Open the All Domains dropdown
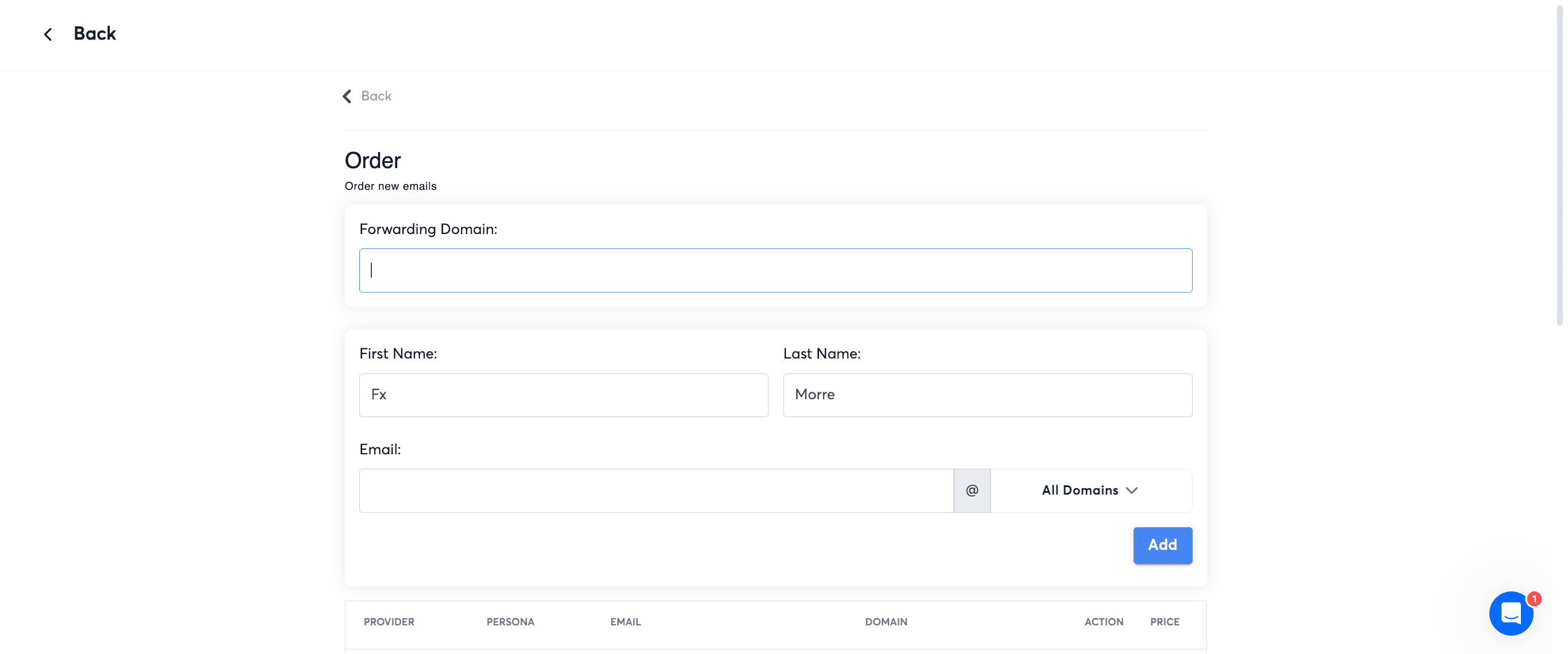 [x=1091, y=490]
